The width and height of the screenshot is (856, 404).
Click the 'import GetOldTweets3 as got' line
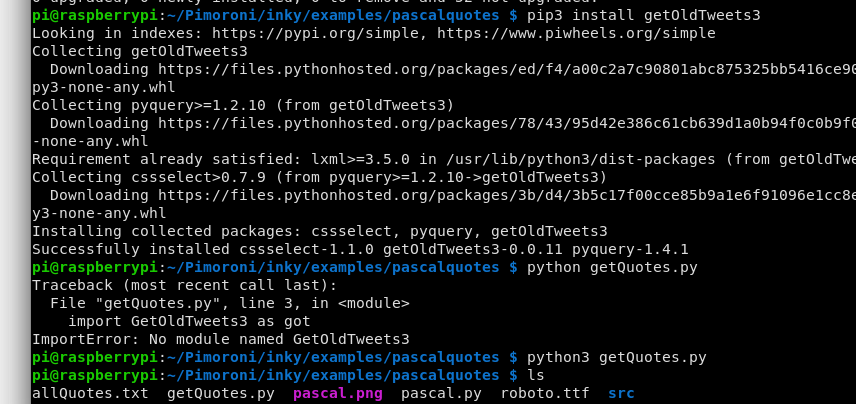click(189, 322)
